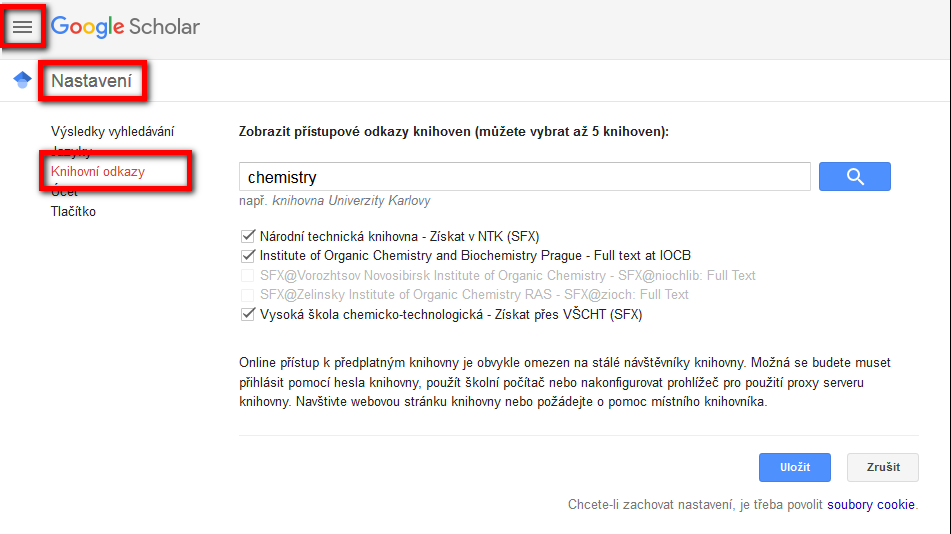The width and height of the screenshot is (951, 534).
Task: Click the blue magnifier search button
Action: pyautogui.click(x=855, y=177)
